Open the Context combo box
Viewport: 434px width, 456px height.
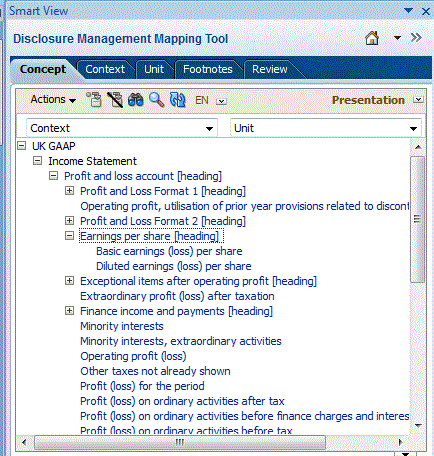[x=122, y=128]
